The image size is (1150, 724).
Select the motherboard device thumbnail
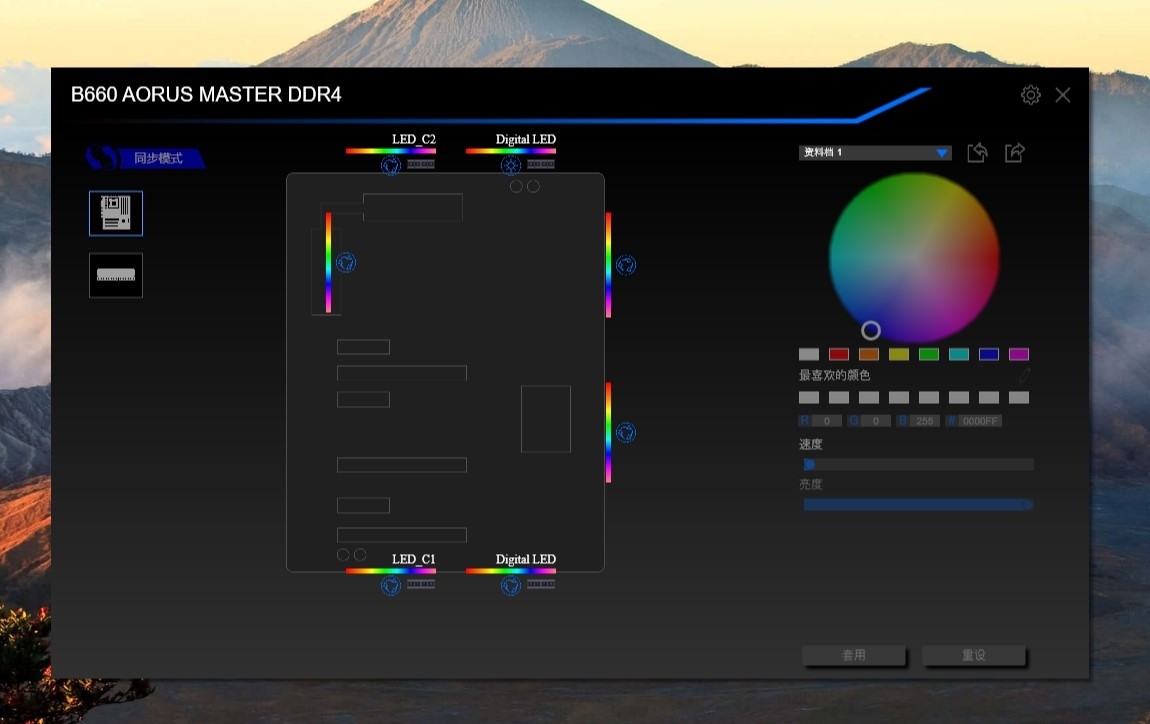pyautogui.click(x=116, y=213)
